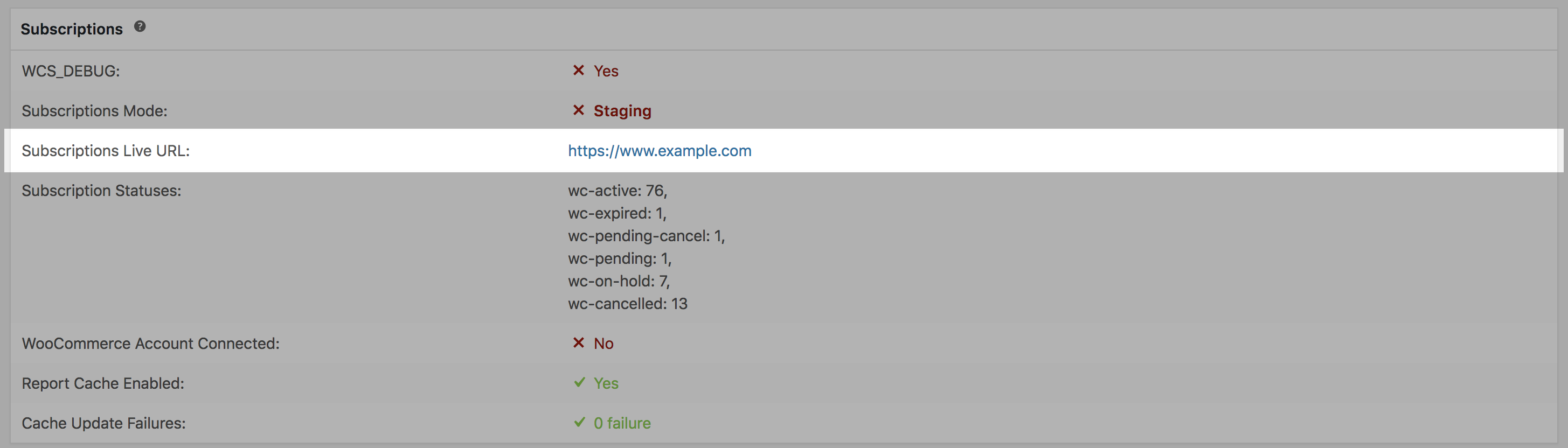
Task: Click the red X next to WCS_DEBUG Yes
Action: point(578,71)
